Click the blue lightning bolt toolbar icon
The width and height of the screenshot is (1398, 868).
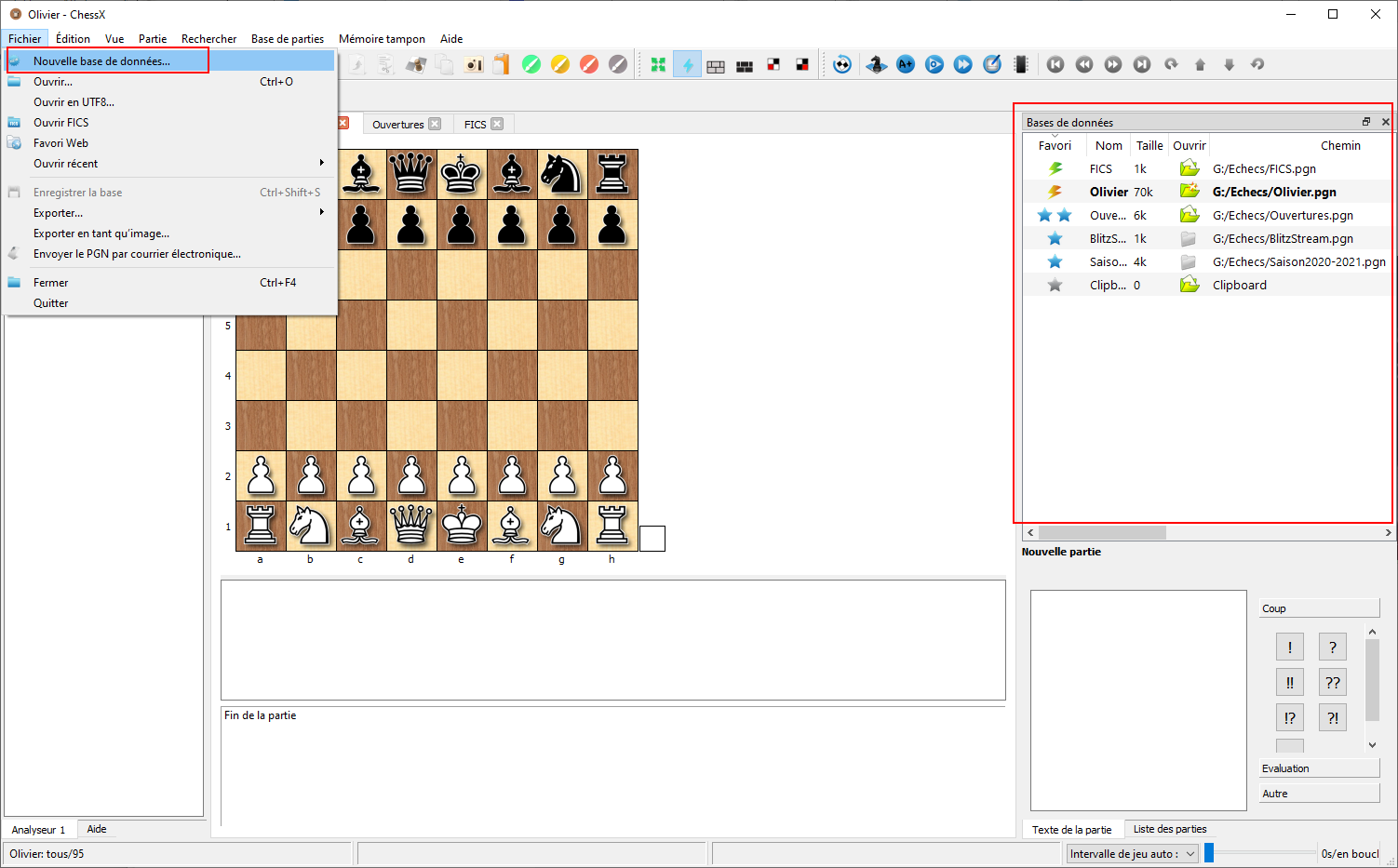click(x=687, y=64)
